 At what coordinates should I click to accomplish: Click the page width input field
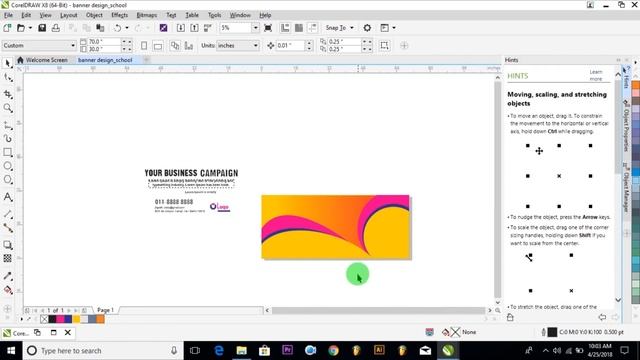click(x=104, y=42)
